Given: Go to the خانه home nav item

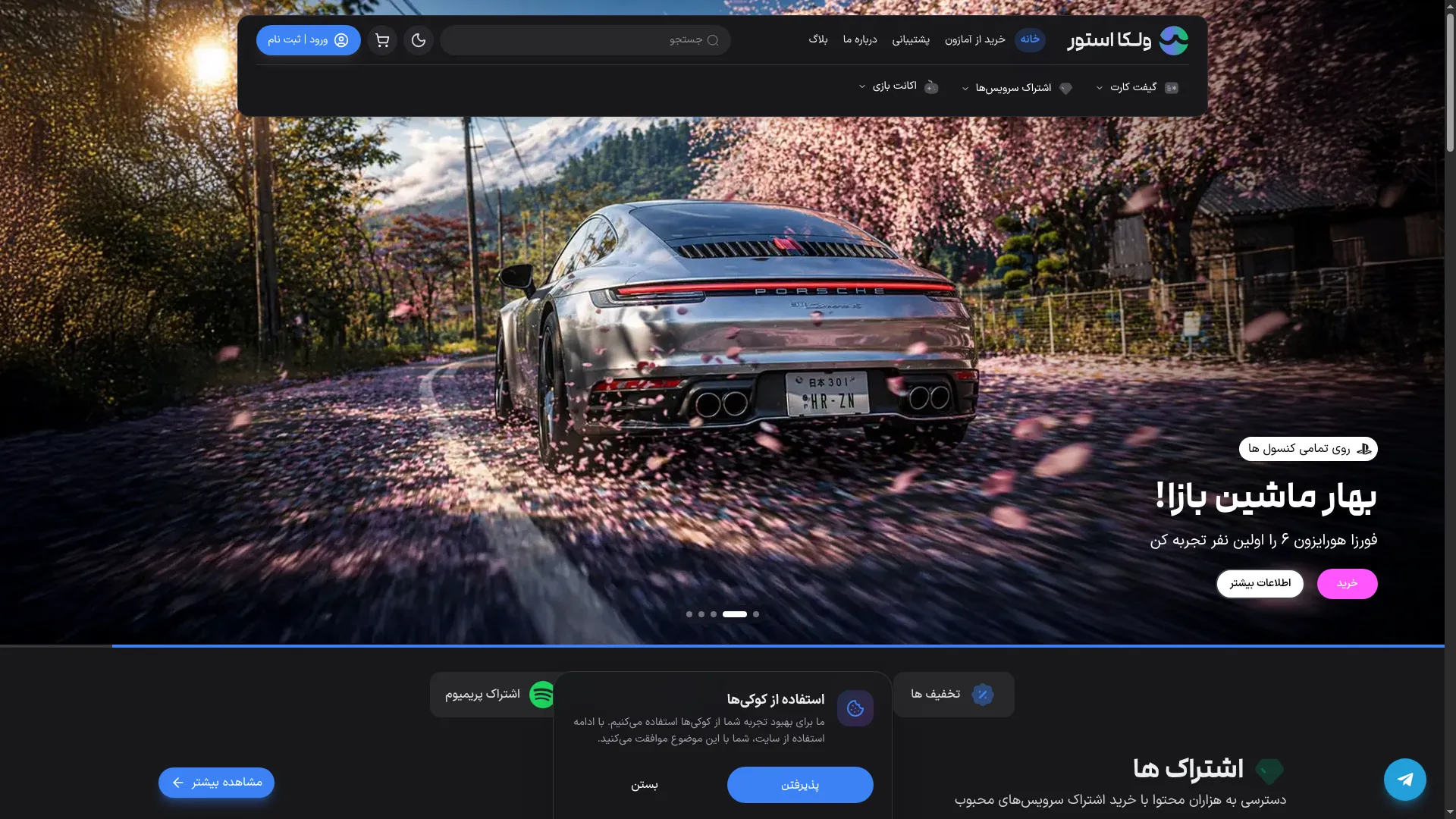Looking at the screenshot, I should click(1030, 39).
